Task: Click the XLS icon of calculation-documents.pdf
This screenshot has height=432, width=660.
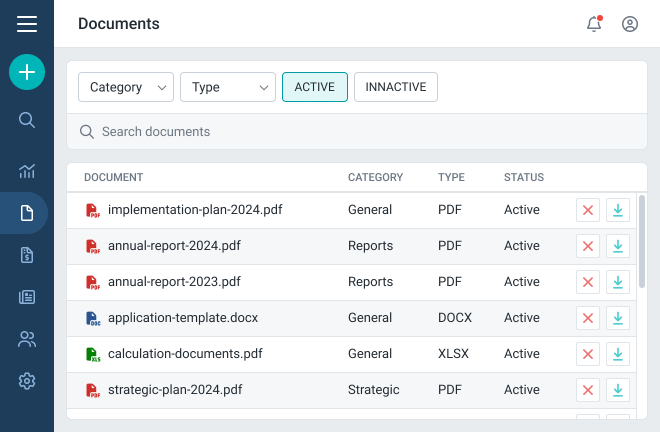Action: (93, 354)
